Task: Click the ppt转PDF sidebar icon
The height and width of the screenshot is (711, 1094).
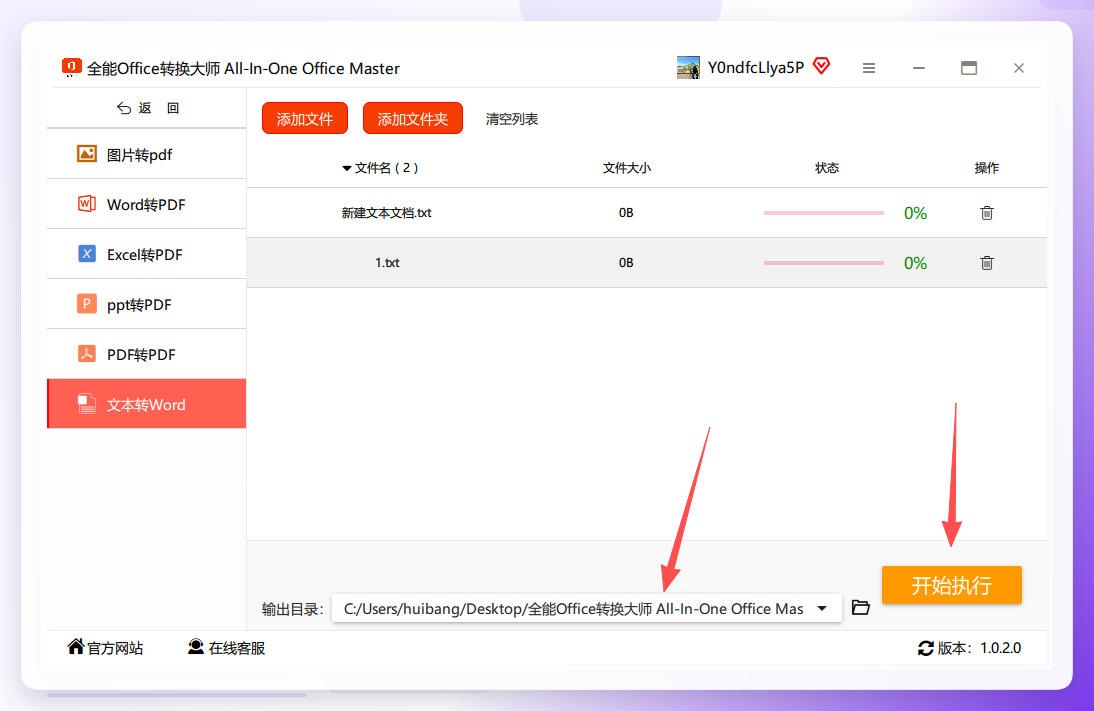Action: (x=87, y=304)
